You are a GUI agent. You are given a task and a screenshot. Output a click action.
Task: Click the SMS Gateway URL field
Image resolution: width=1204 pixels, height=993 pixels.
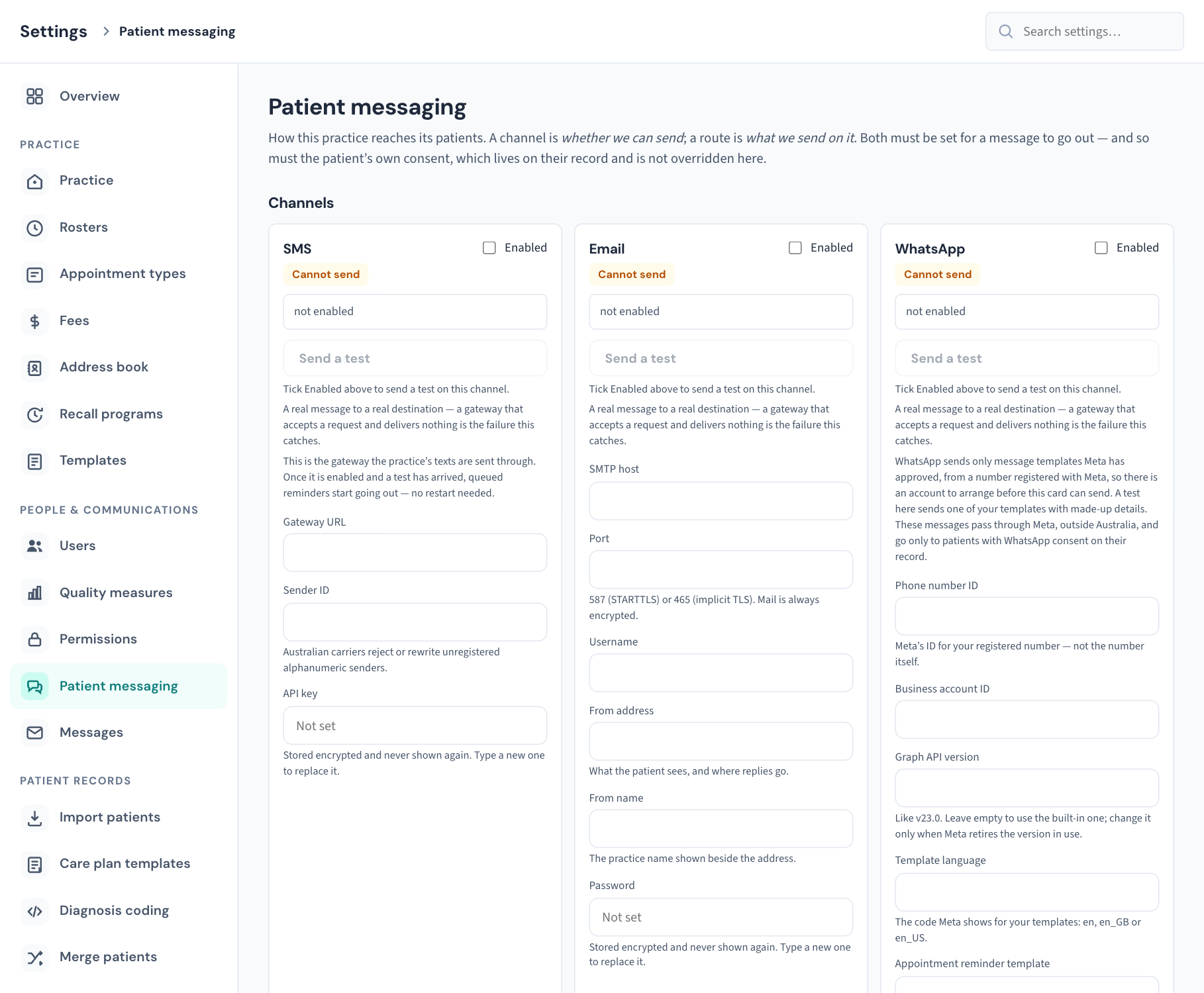coord(415,553)
